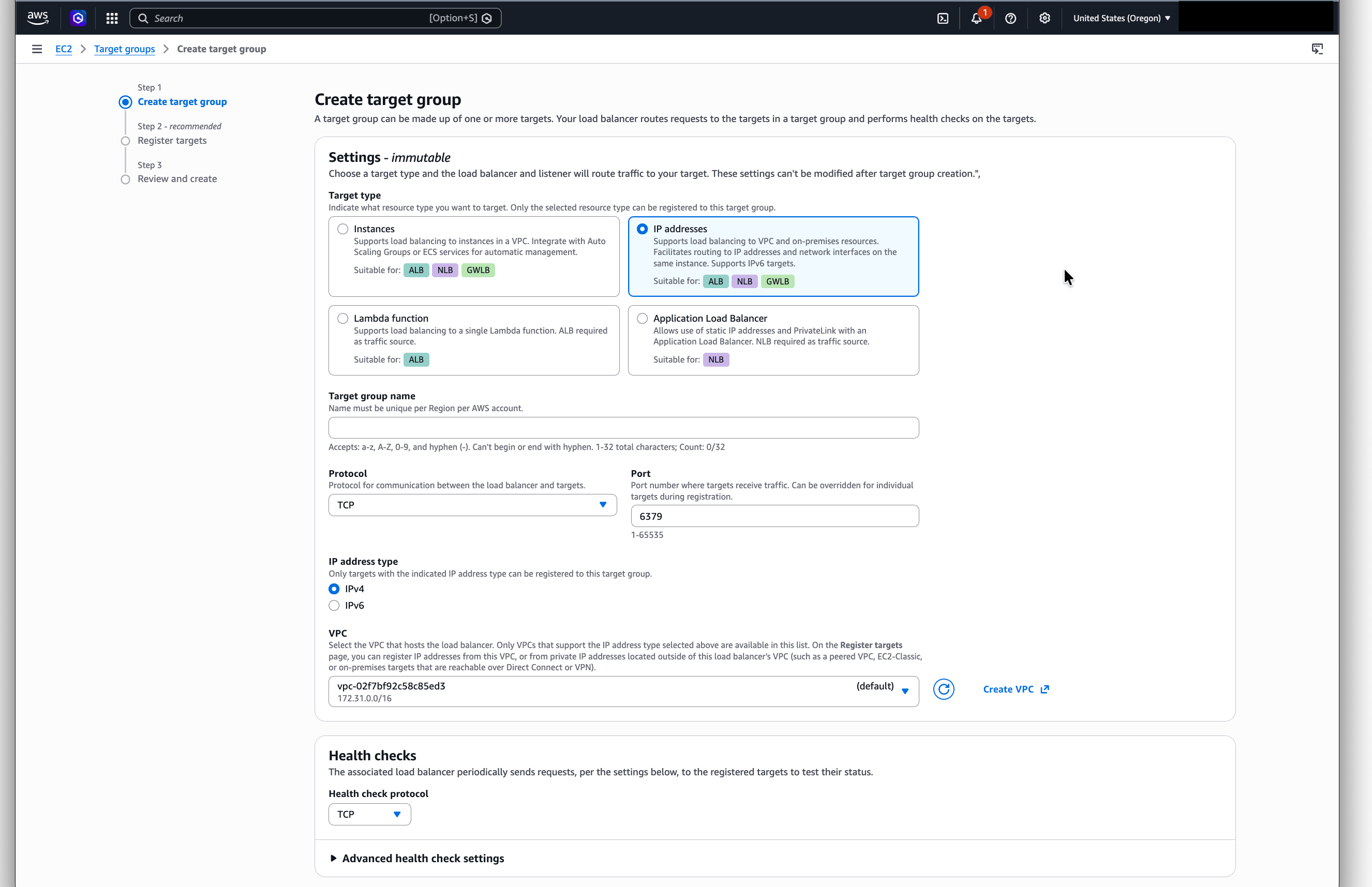The image size is (1372, 887).
Task: Open the help question mark icon
Action: (x=1010, y=19)
